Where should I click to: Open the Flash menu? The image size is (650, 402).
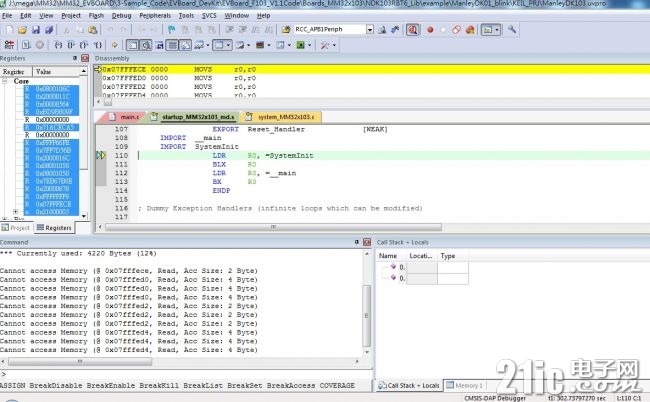click(96, 15)
